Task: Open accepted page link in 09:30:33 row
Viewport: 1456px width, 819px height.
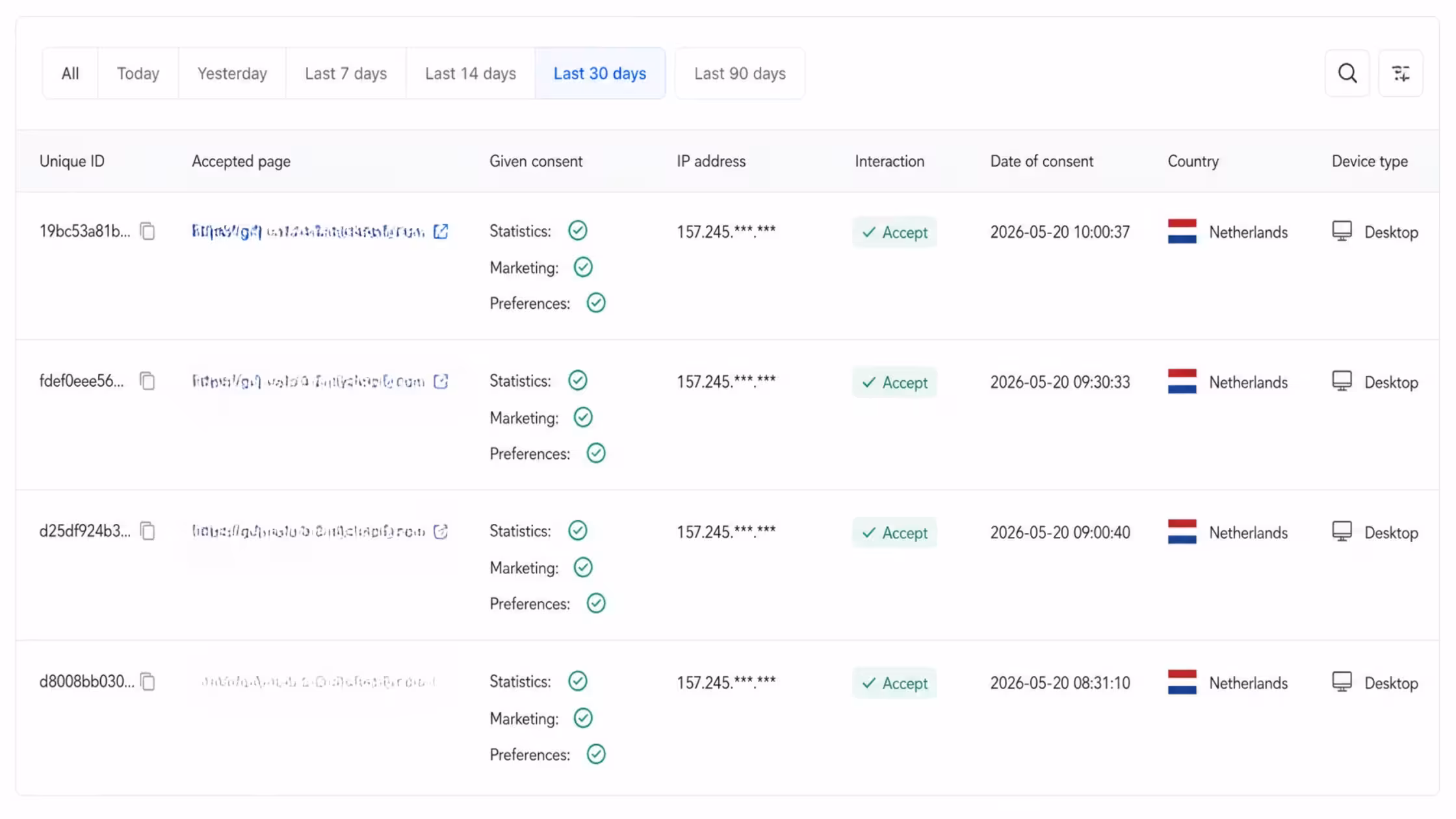Action: [x=308, y=382]
